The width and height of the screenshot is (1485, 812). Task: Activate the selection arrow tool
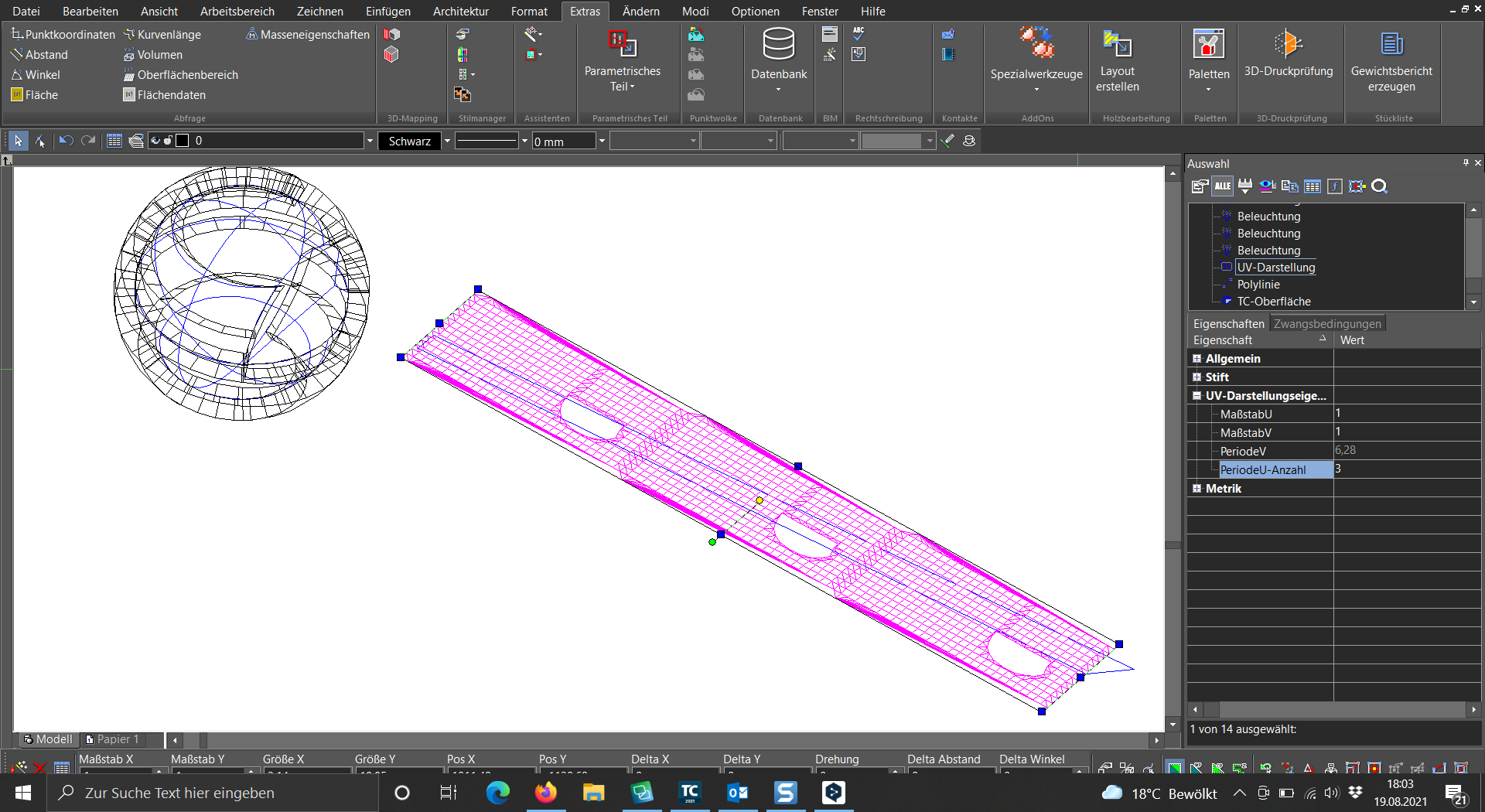coord(18,140)
